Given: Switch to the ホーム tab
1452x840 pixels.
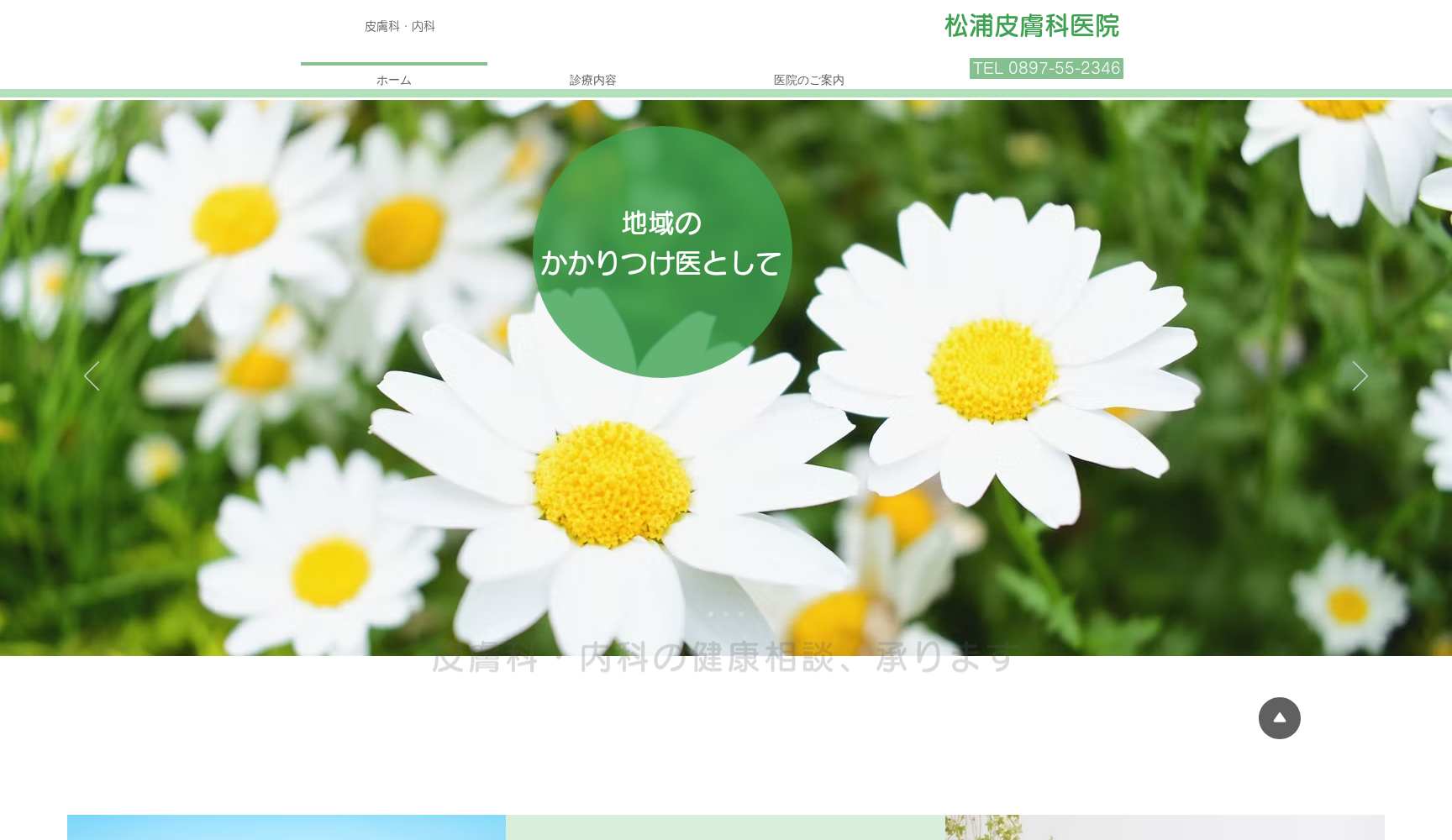Looking at the screenshot, I should click(394, 80).
